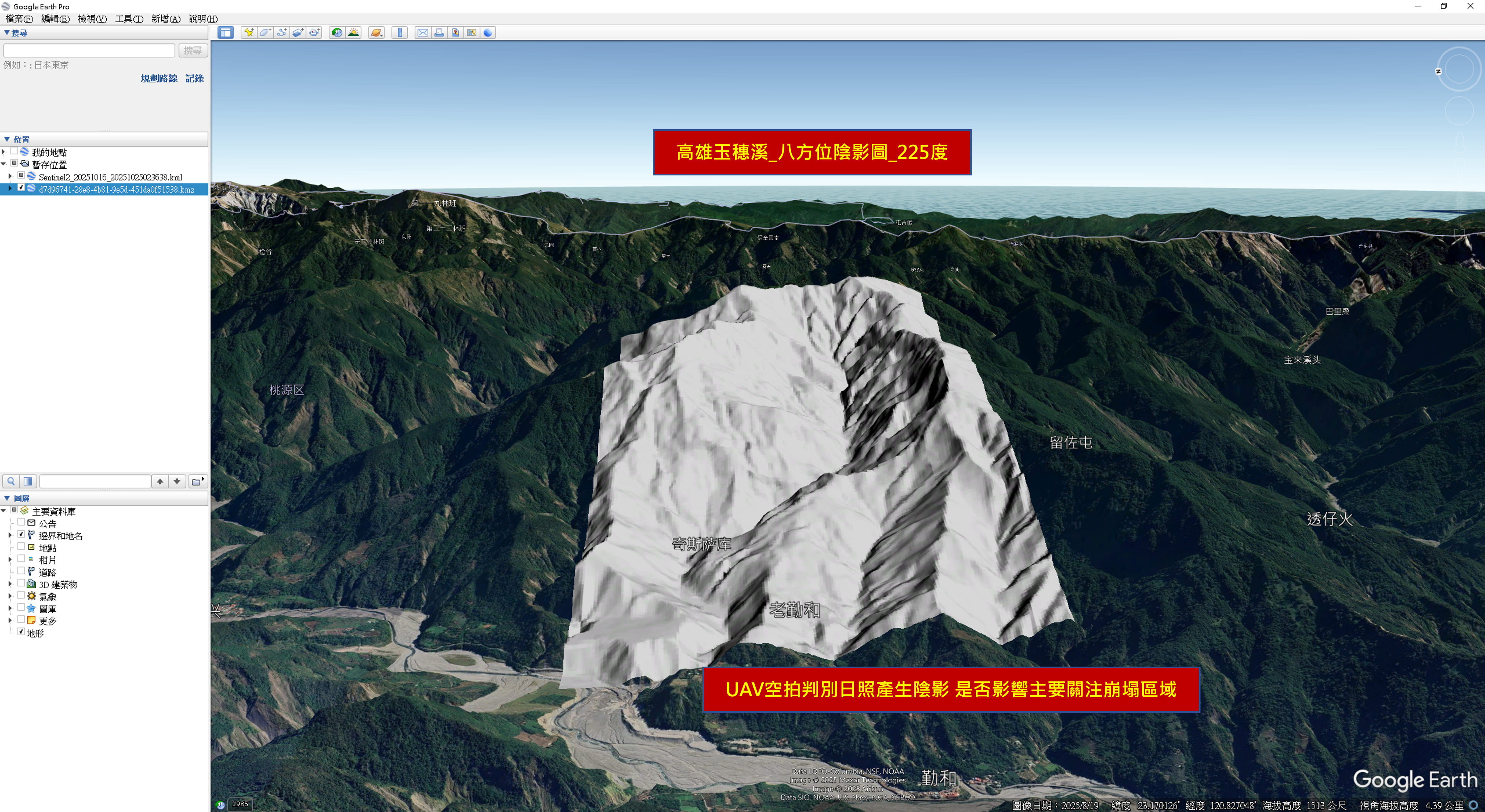
Task: Select the Add Path tool
Action: 282,33
